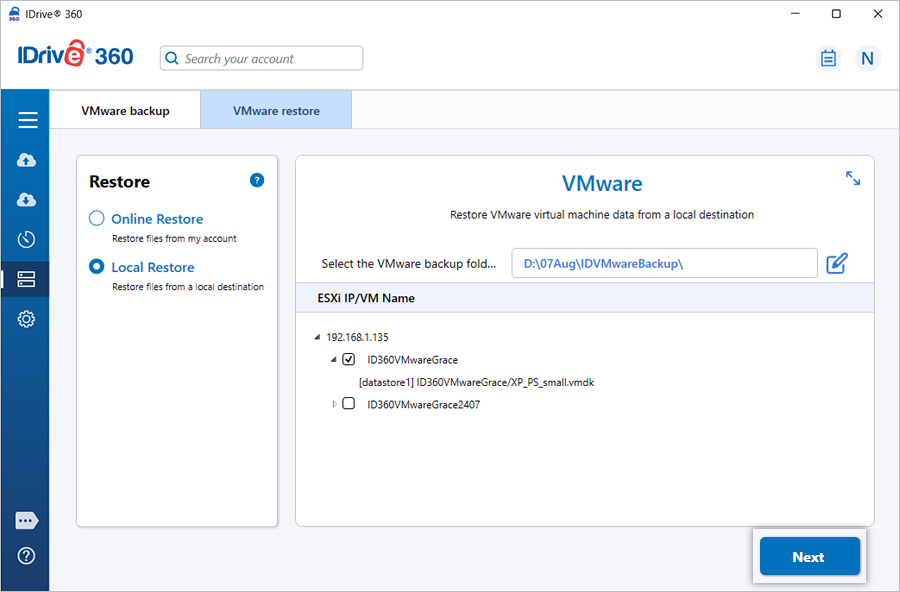Expand the ID360VMwareGrace2407 tree node
Screen dimensions: 900x592
point(334,404)
